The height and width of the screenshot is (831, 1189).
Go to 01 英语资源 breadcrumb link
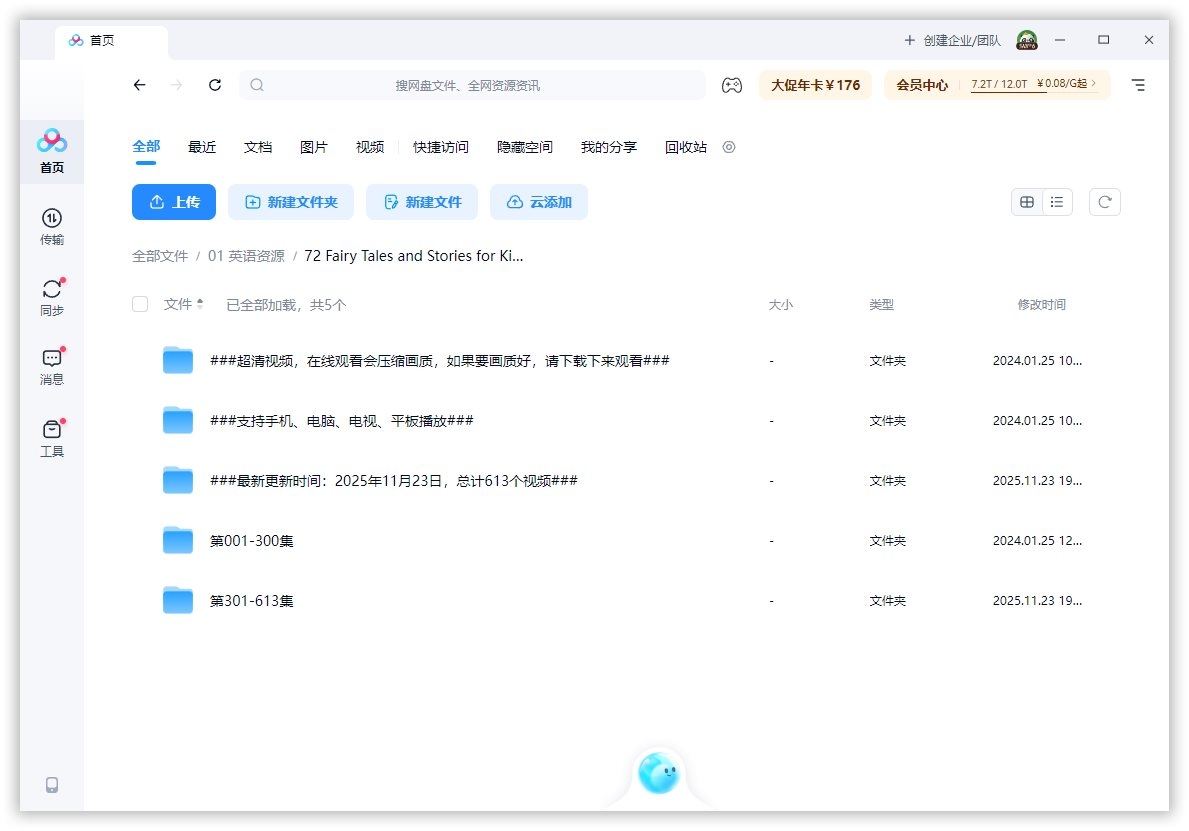tap(246, 256)
